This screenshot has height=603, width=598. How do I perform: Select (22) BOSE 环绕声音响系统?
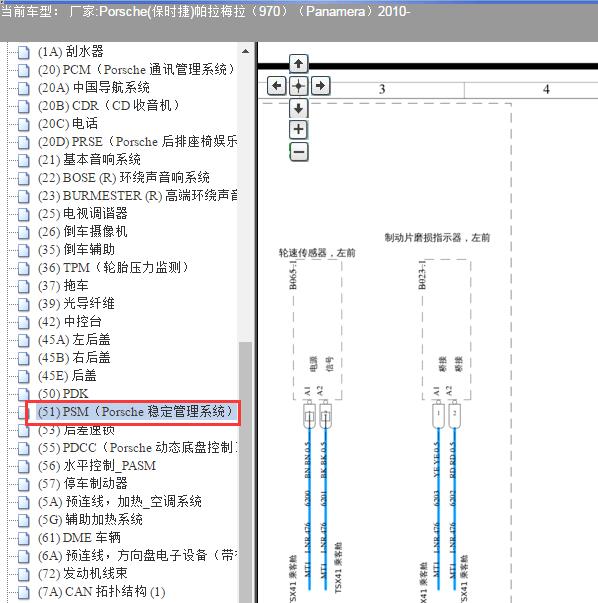123,178
